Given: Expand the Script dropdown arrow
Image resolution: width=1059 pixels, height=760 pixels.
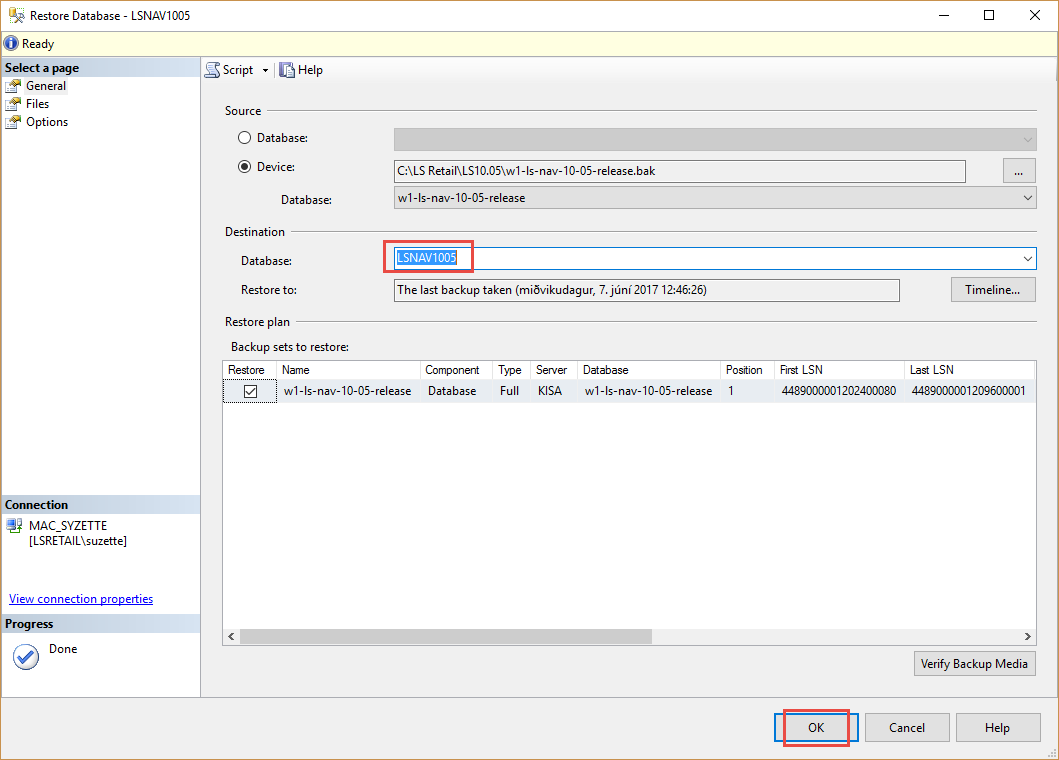Looking at the screenshot, I should coord(265,70).
